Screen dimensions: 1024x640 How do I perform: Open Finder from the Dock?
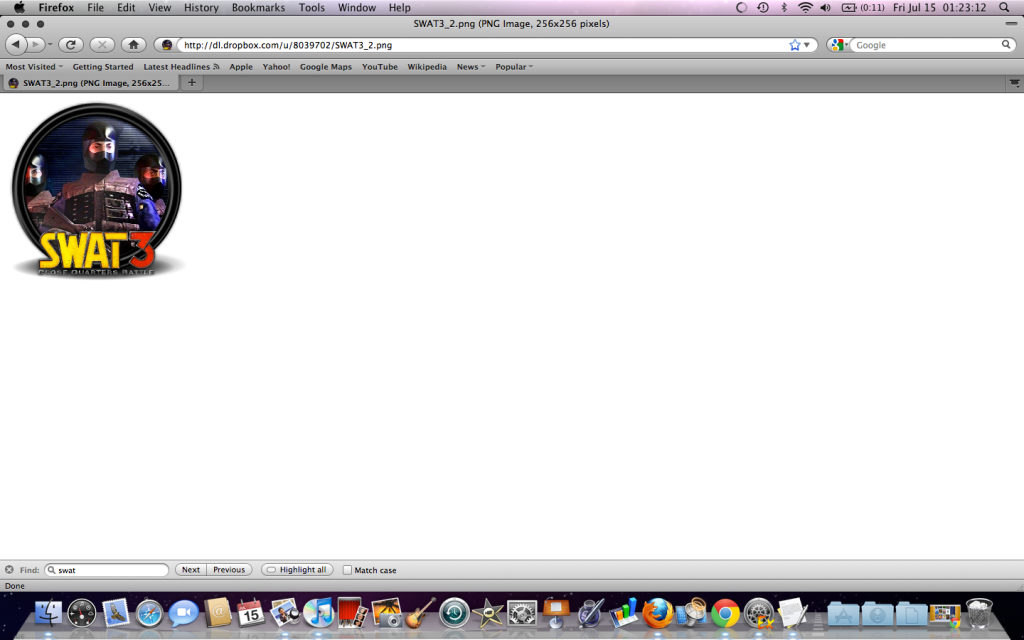pyautogui.click(x=48, y=613)
